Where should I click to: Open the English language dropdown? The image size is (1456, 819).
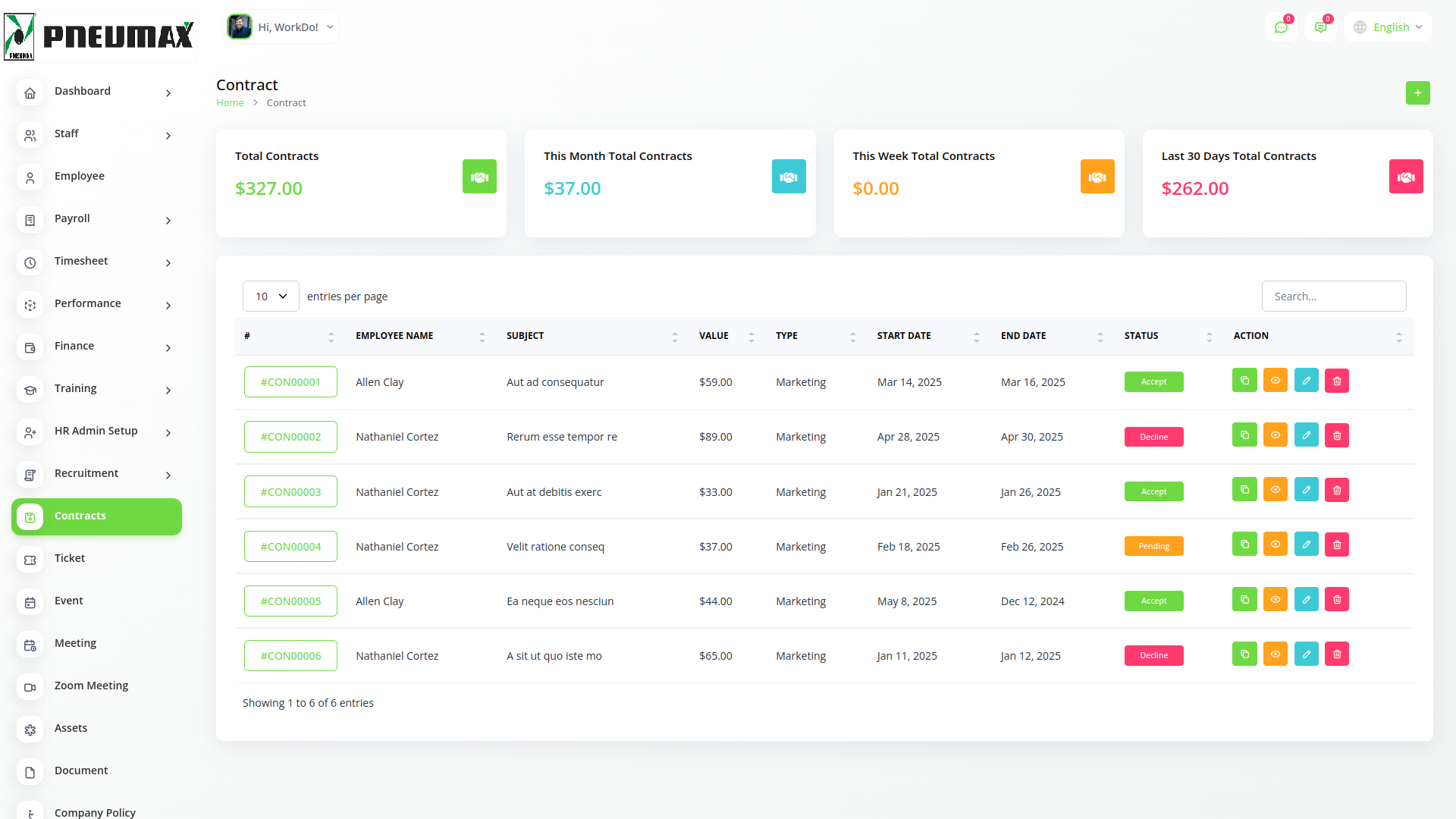pyautogui.click(x=1389, y=27)
